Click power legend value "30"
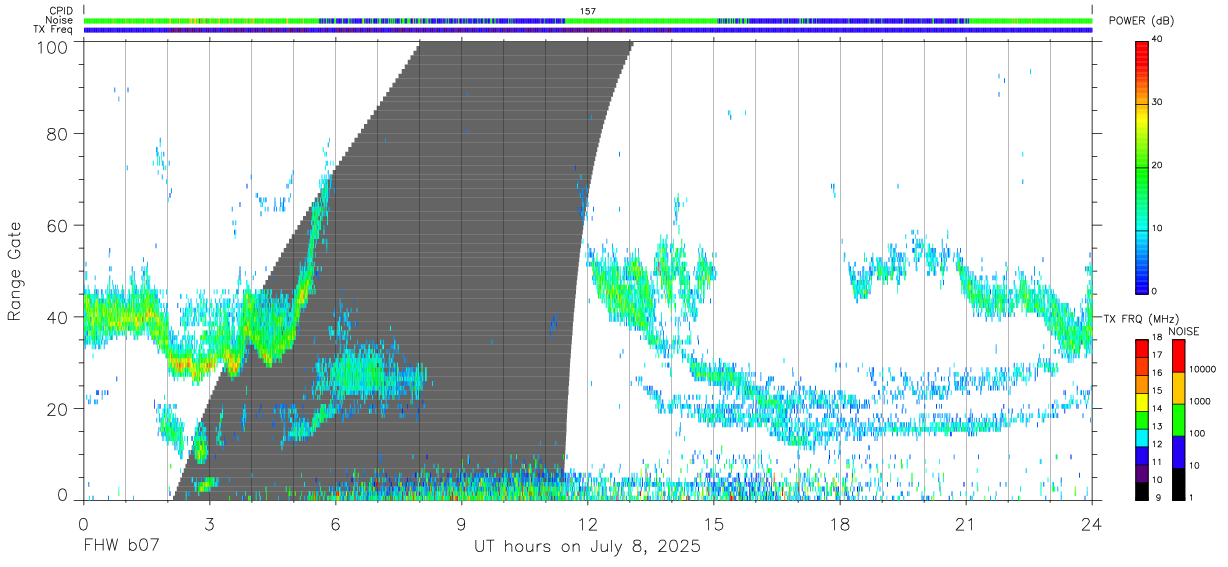 point(1159,103)
